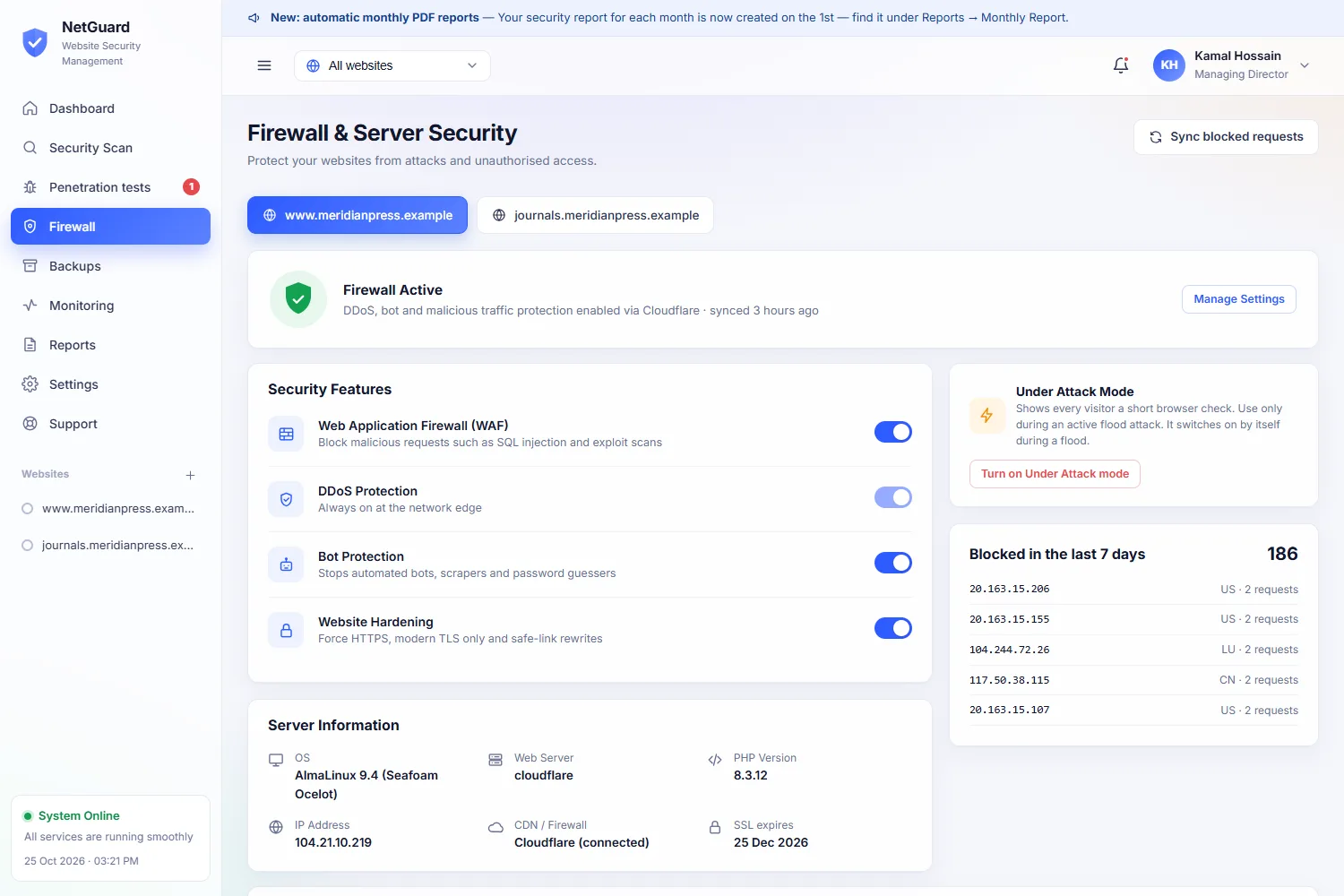
Task: Open Settings in the sidebar
Action: [110, 384]
